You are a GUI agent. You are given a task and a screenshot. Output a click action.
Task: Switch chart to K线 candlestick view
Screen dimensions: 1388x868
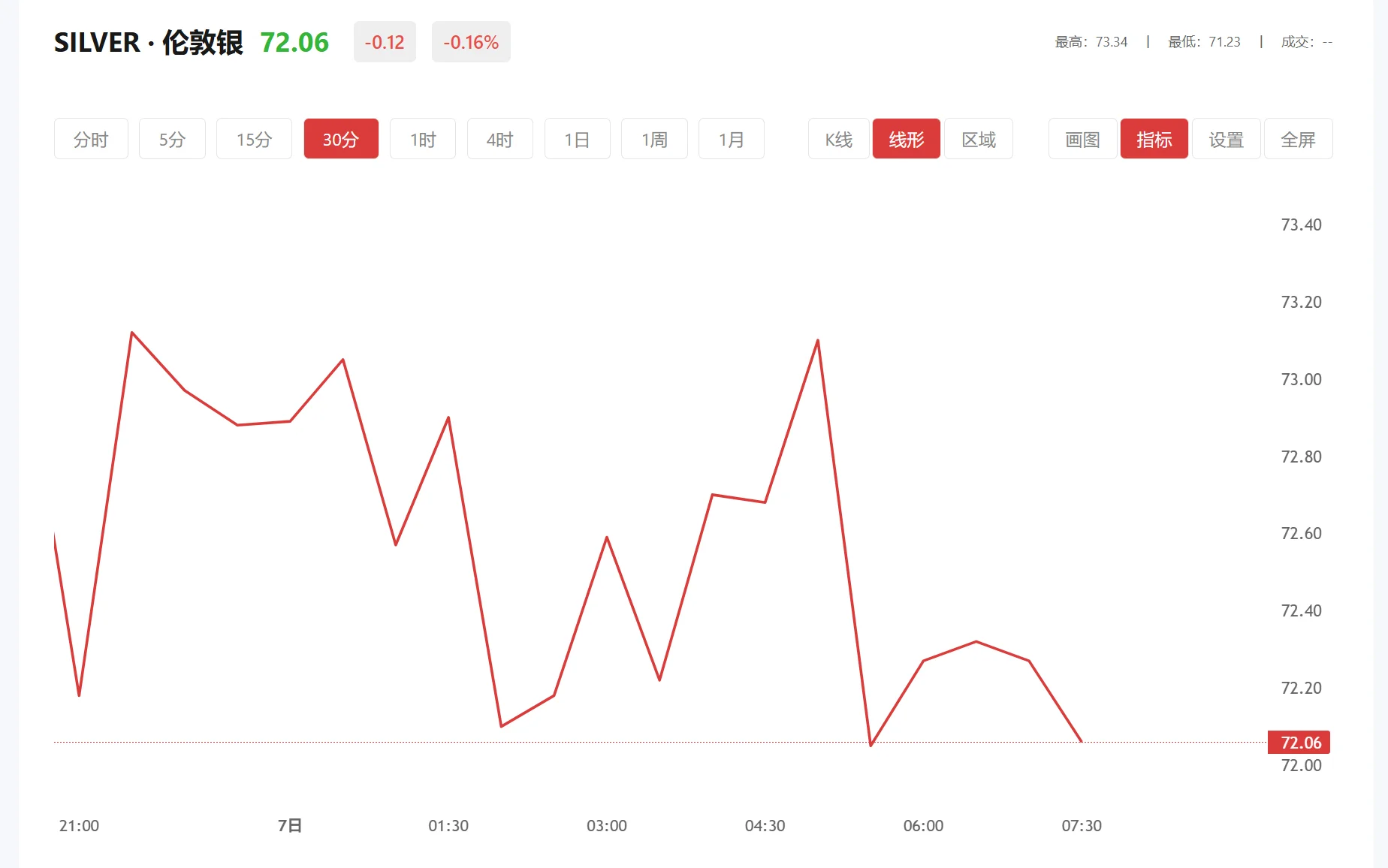pos(837,138)
